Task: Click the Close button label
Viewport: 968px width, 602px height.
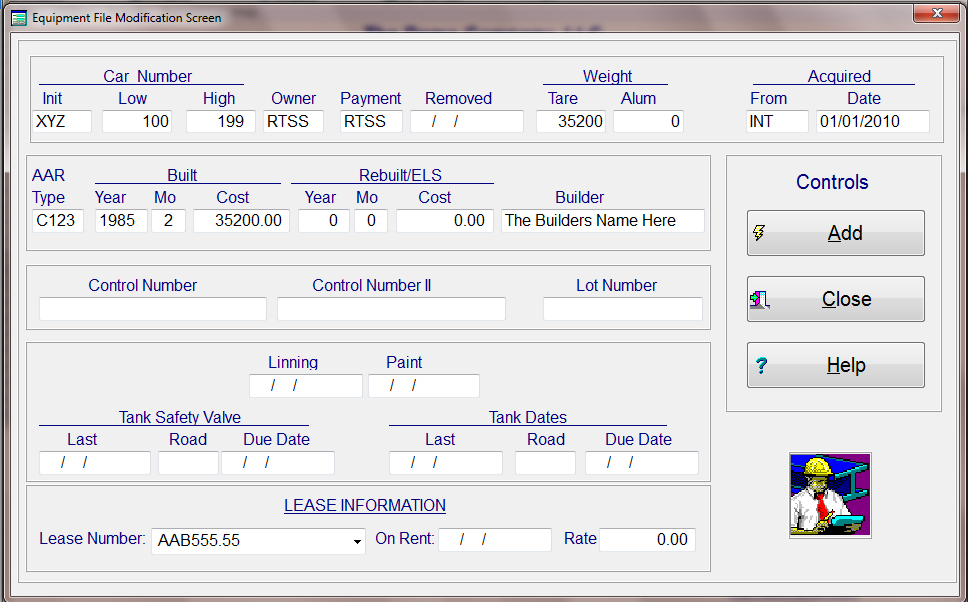Action: click(x=846, y=299)
